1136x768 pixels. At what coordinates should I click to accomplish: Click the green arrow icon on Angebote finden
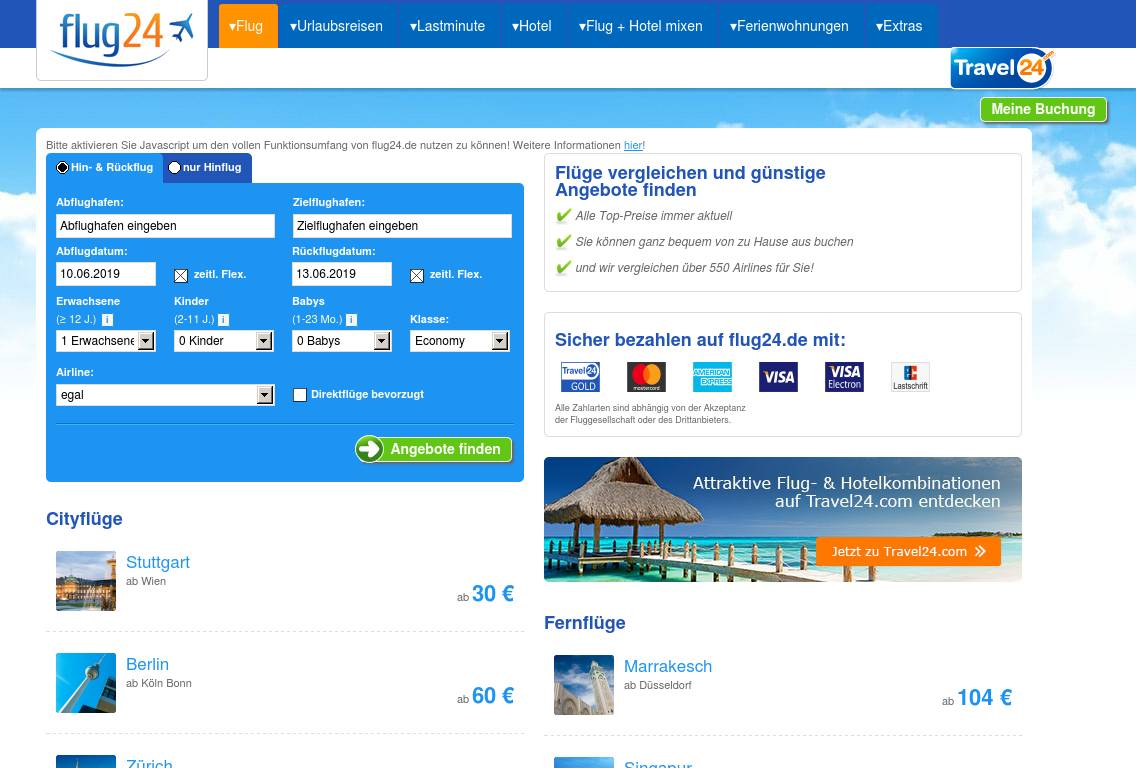369,449
